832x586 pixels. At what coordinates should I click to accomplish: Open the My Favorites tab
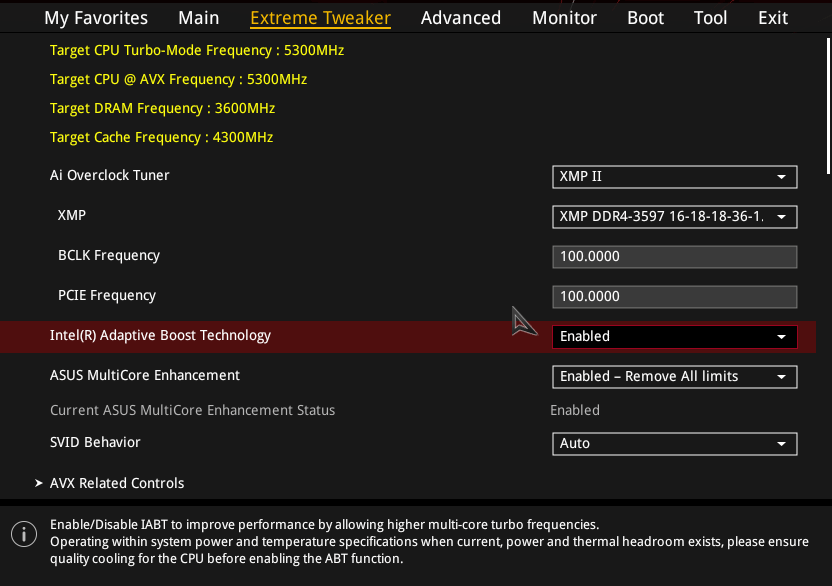[96, 18]
